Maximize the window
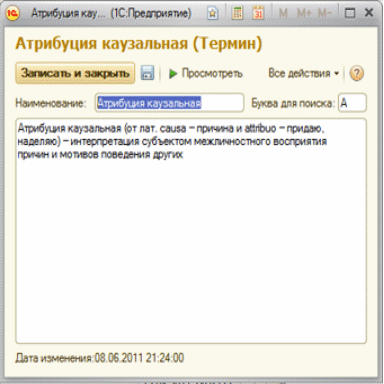The width and height of the screenshot is (384, 384). (x=350, y=13)
